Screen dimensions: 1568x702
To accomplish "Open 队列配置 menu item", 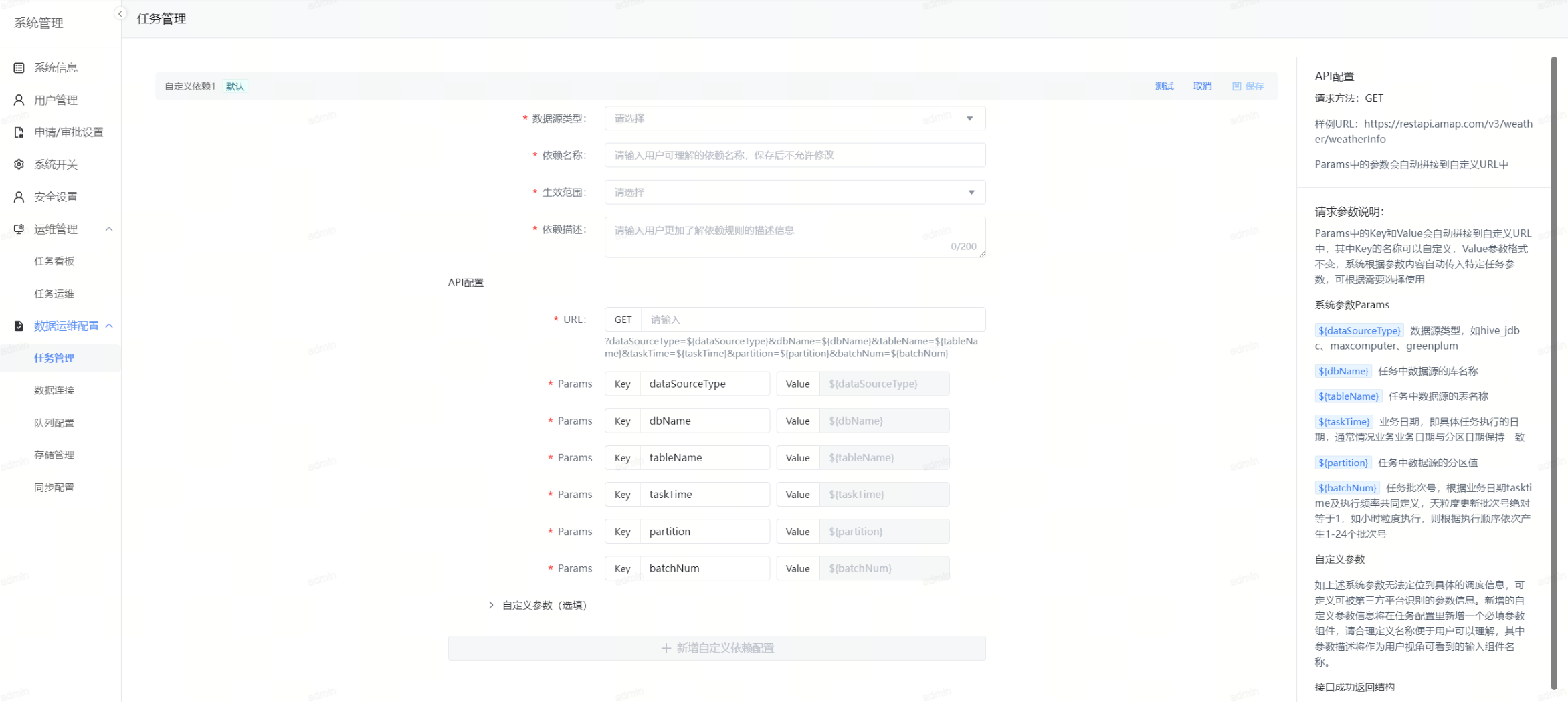I will [x=54, y=423].
